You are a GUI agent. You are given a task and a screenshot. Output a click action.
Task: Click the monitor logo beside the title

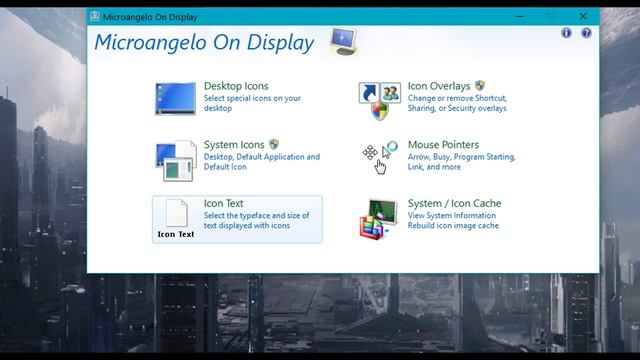pos(344,42)
